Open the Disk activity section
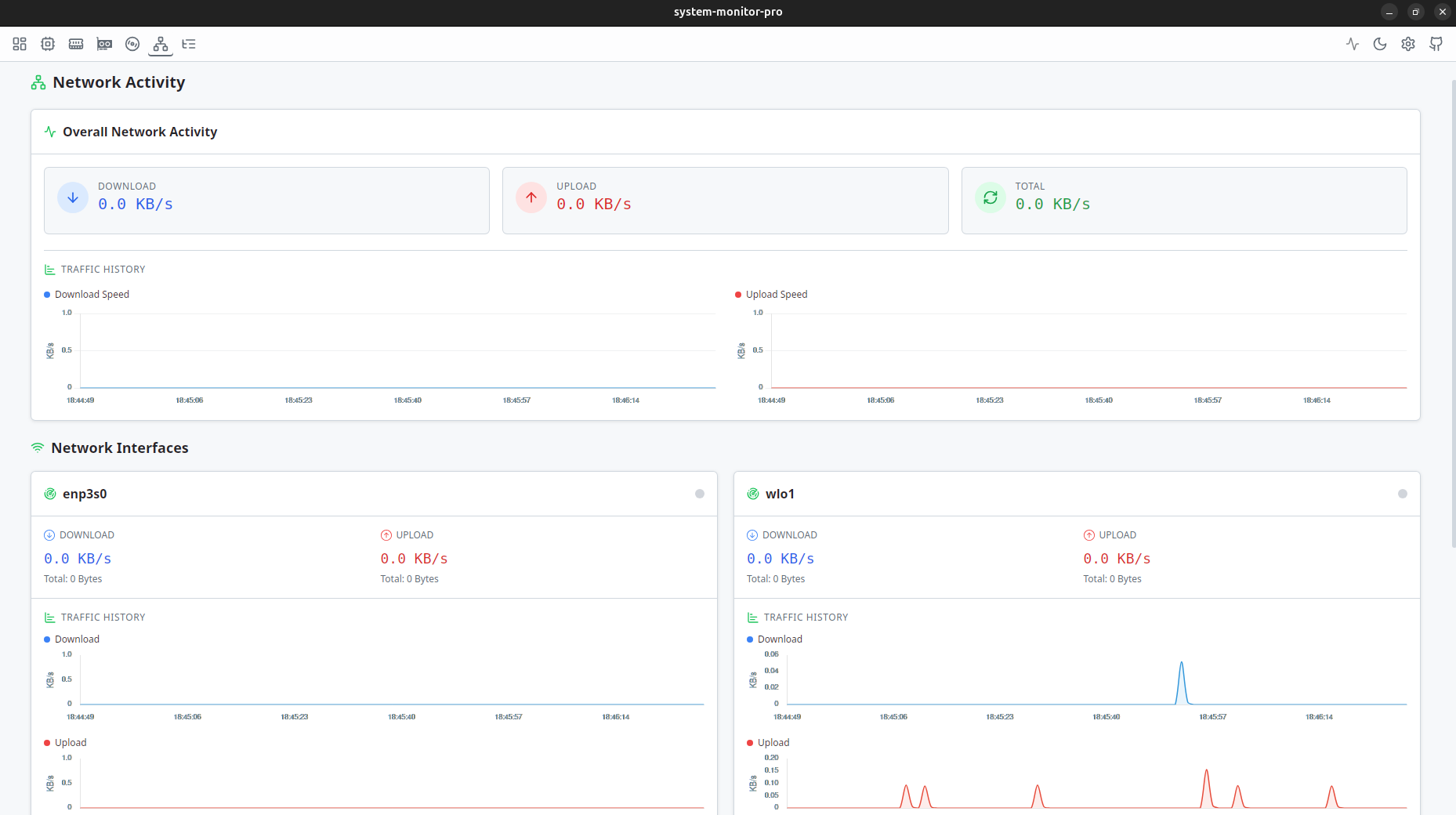 132,45
